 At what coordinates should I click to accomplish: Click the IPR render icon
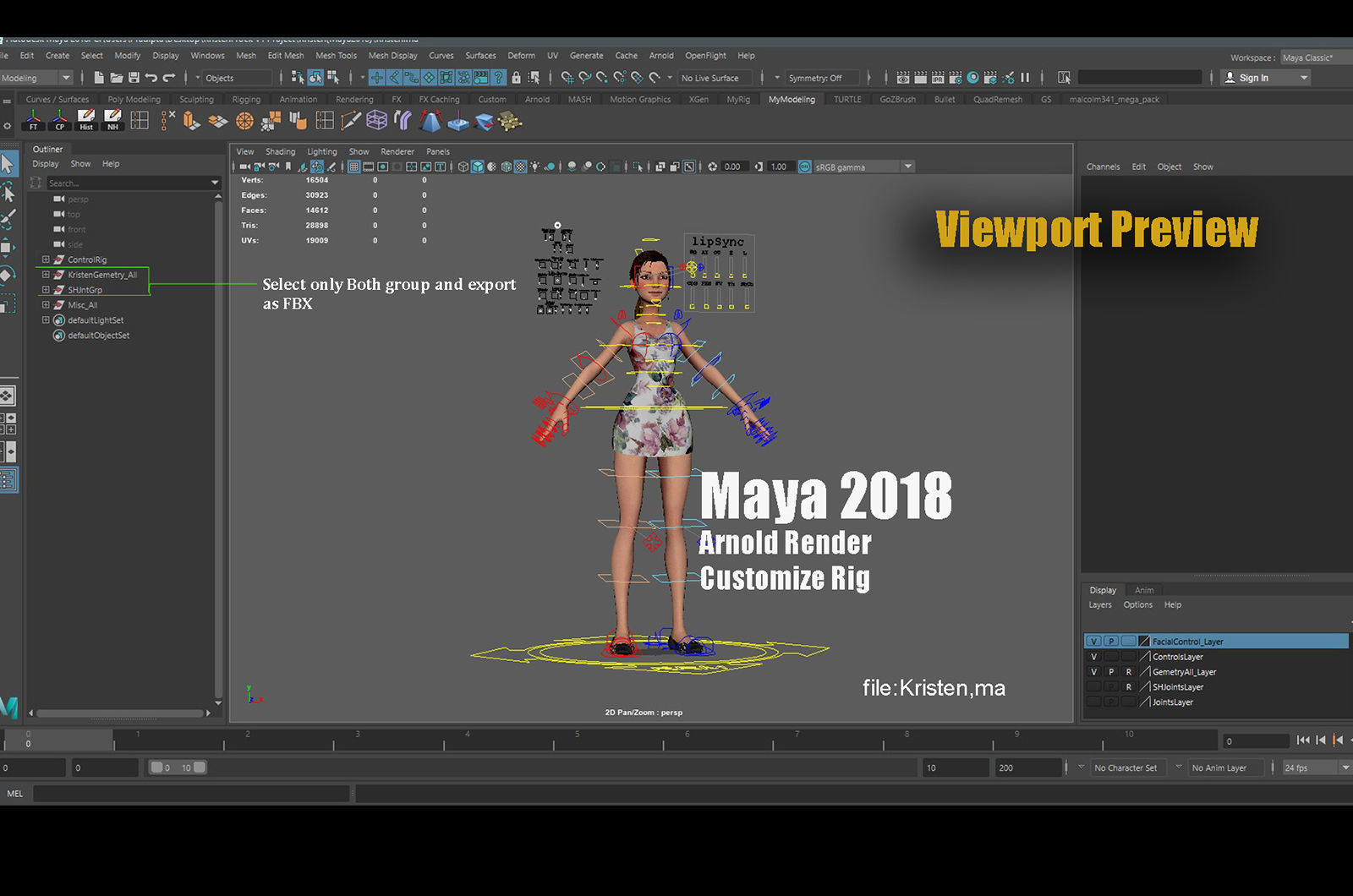click(938, 78)
